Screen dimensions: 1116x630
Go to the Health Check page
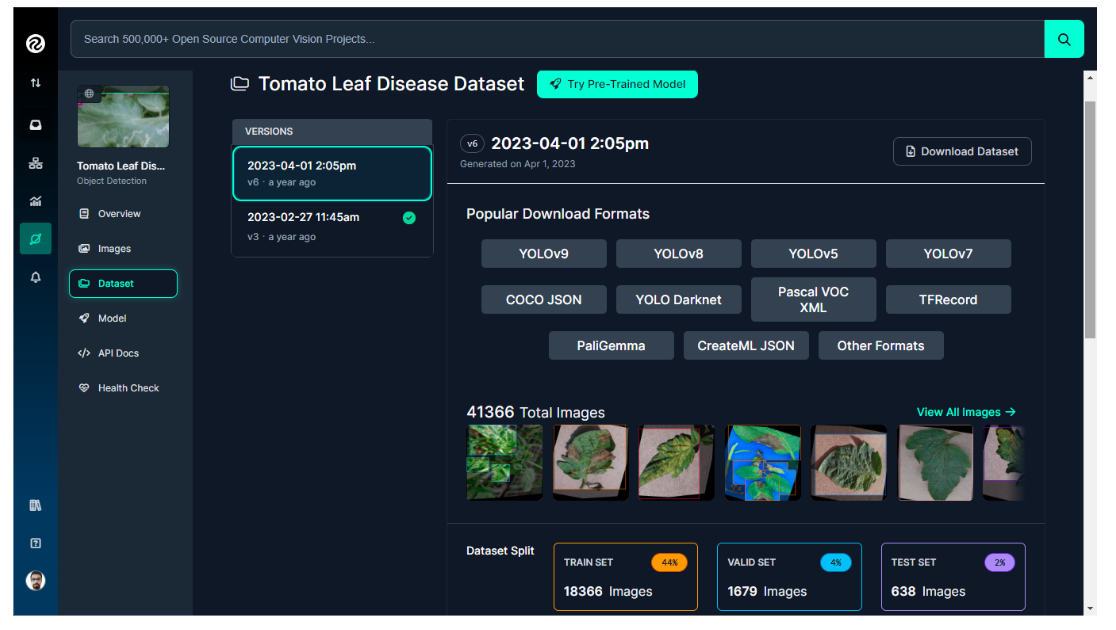[128, 388]
